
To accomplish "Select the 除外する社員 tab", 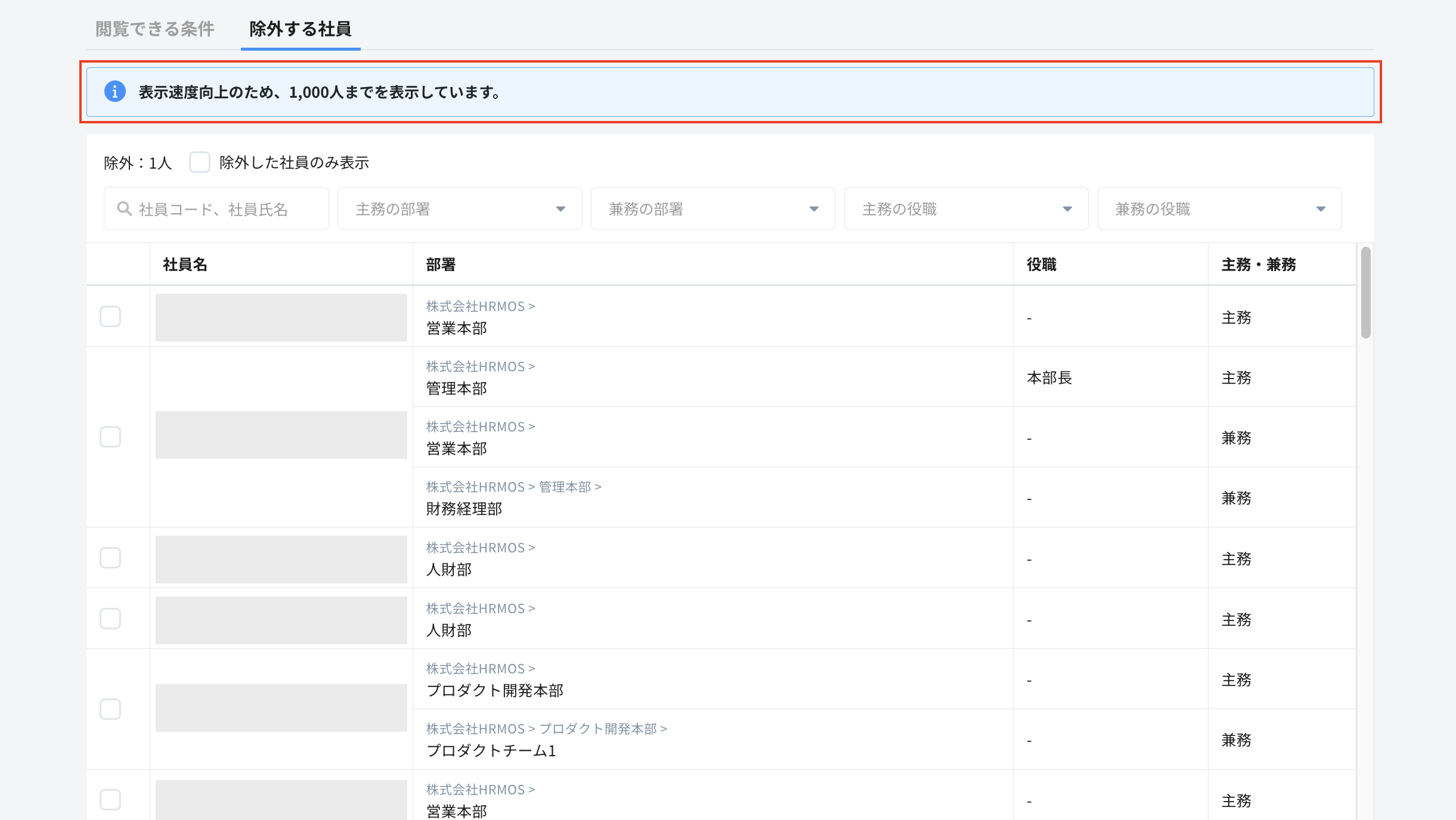I will point(300,29).
